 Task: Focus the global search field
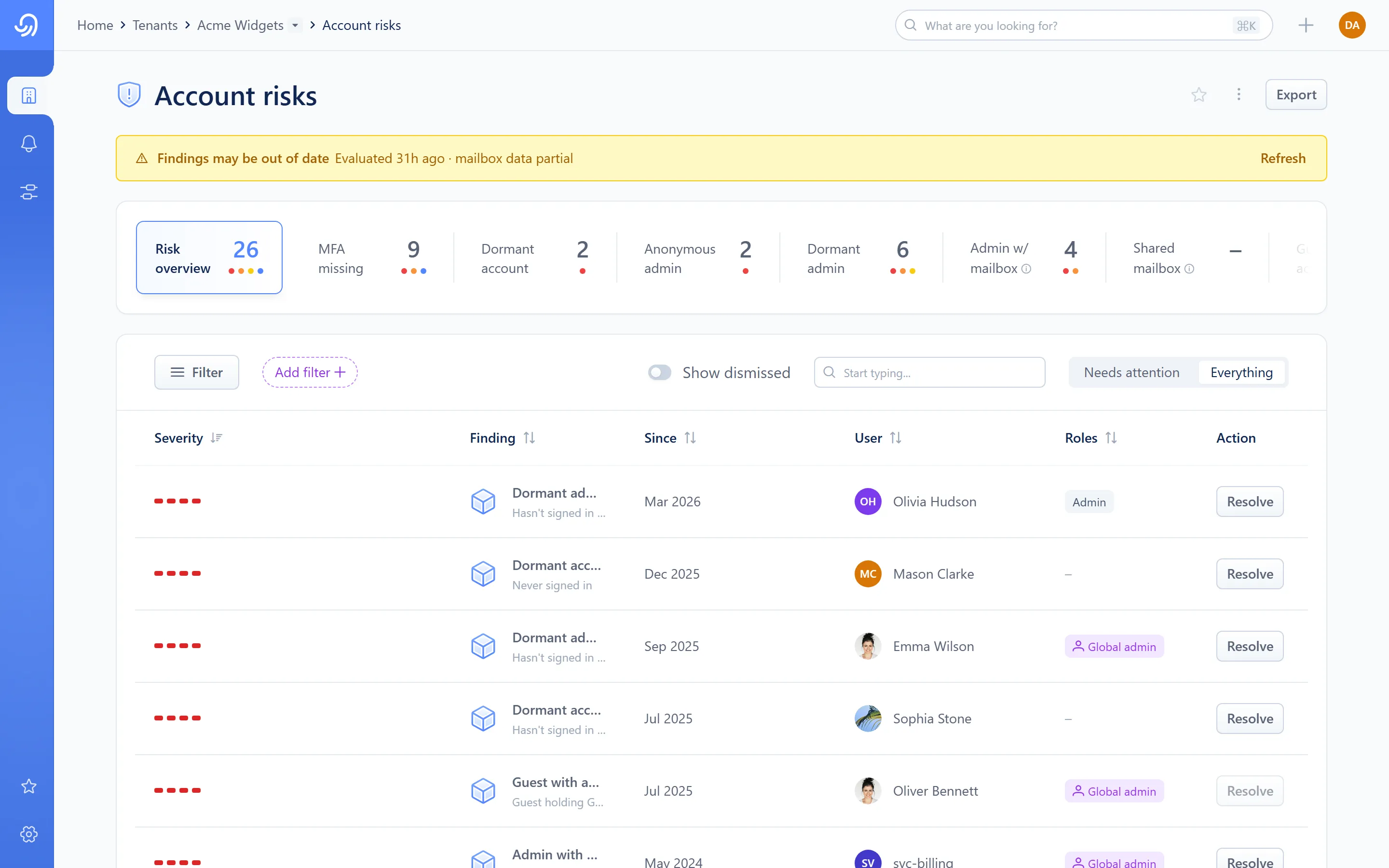coord(1084,25)
